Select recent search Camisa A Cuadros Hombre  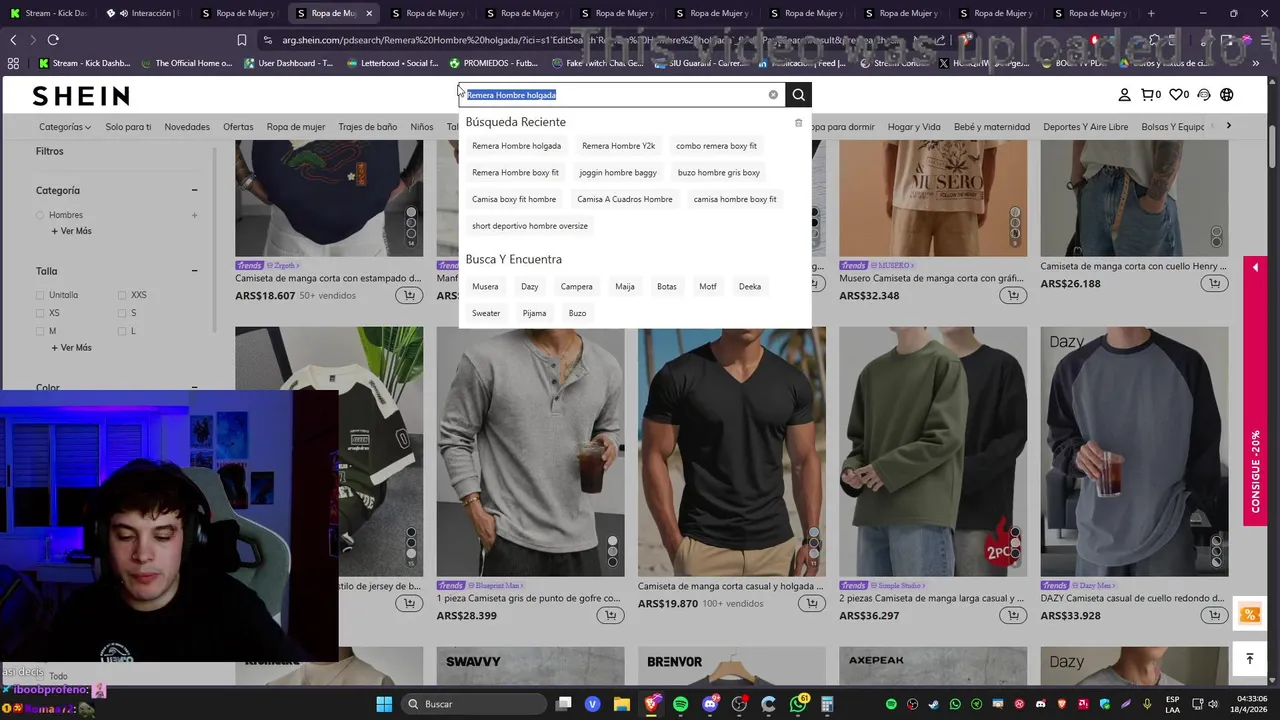(624, 199)
